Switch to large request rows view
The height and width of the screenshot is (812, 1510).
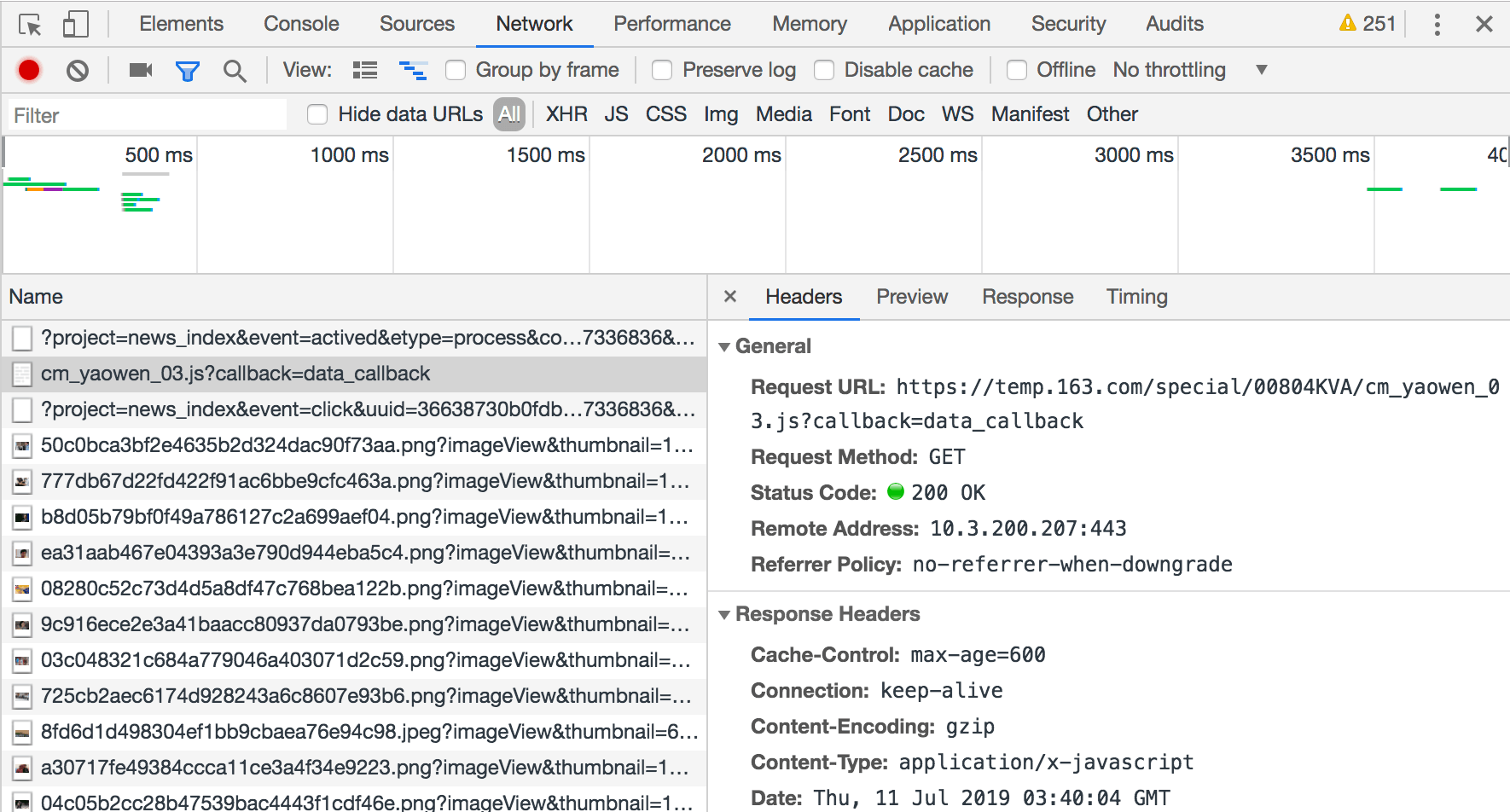point(365,70)
